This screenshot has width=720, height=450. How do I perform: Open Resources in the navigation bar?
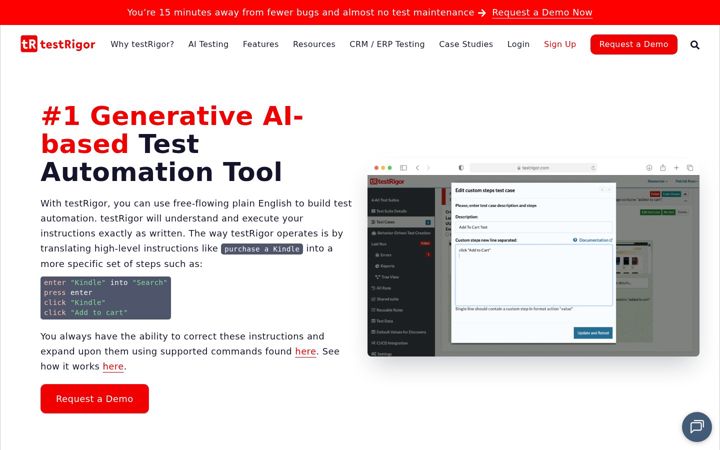point(314,44)
